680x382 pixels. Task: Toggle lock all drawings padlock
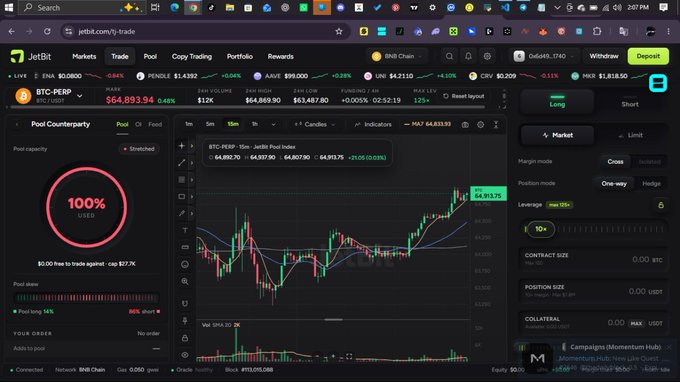coord(185,338)
